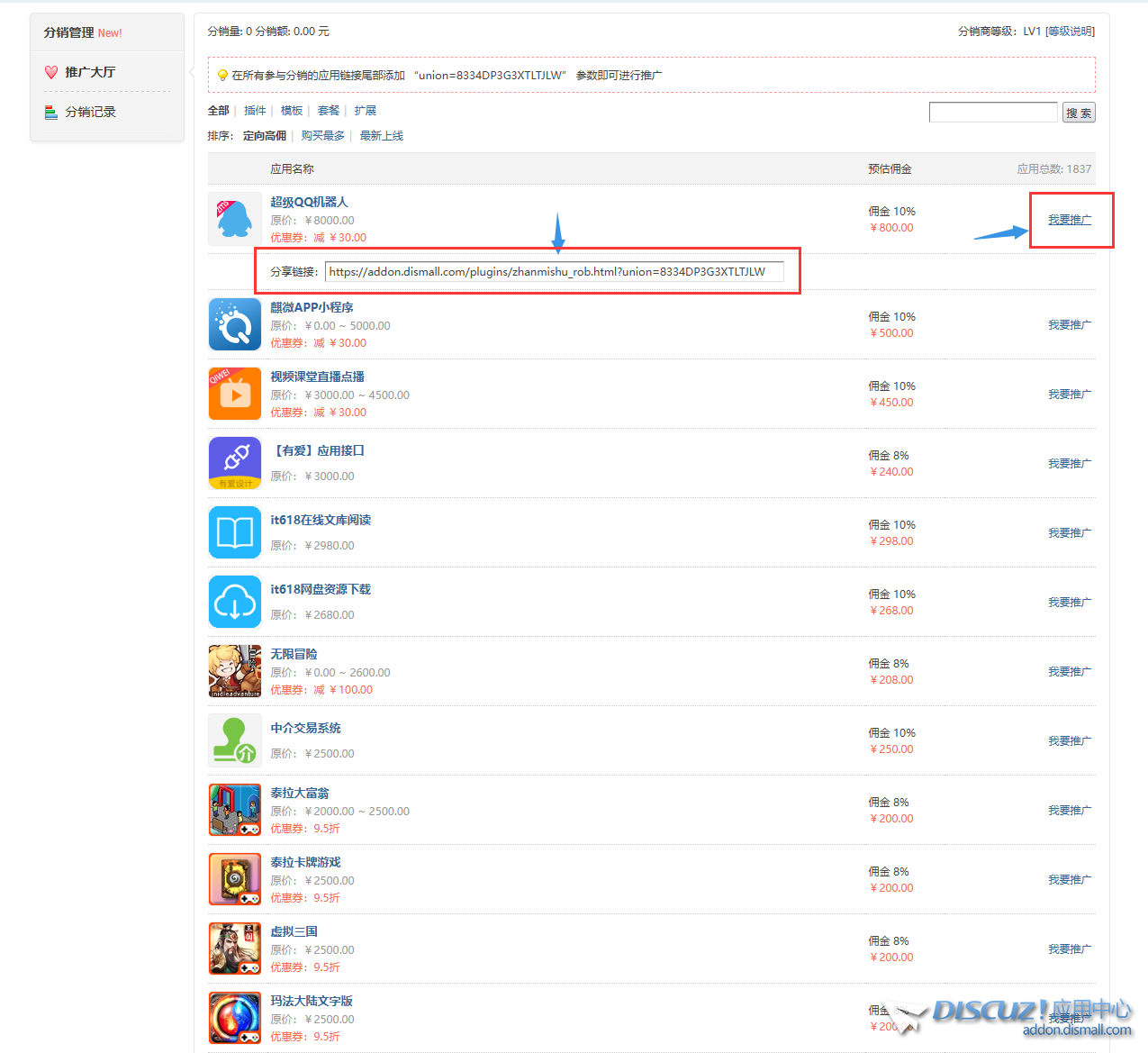Click the 麒微APP小程序 blue icon

pos(234,324)
